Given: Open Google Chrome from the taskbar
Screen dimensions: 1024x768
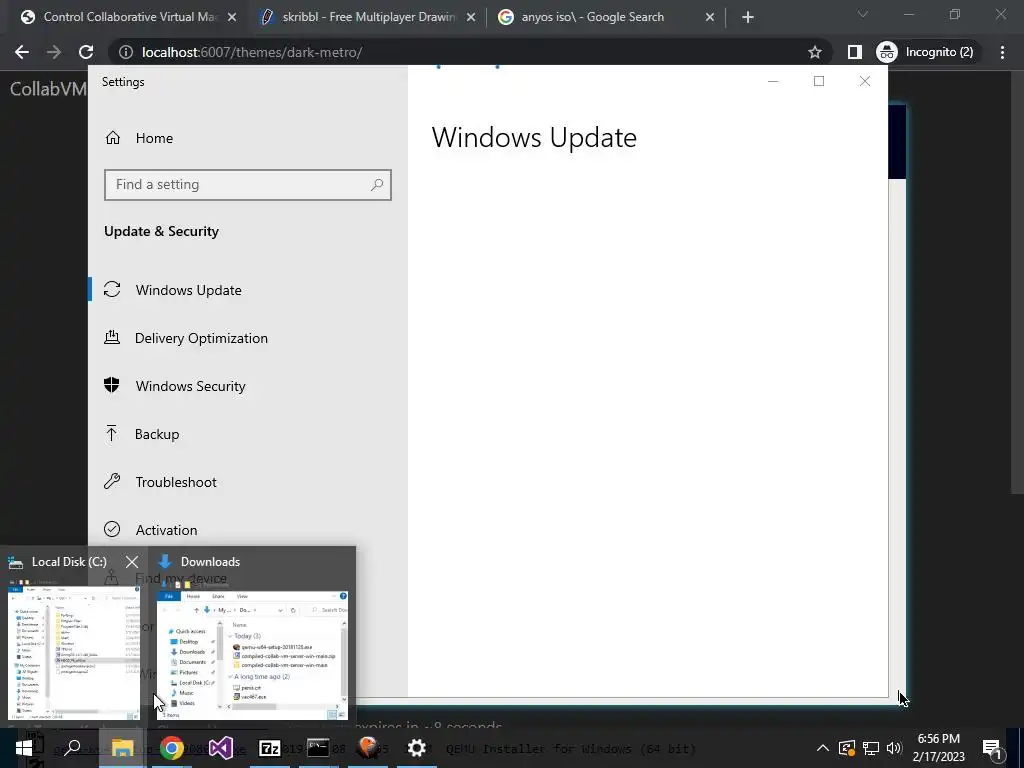Looking at the screenshot, I should point(172,748).
